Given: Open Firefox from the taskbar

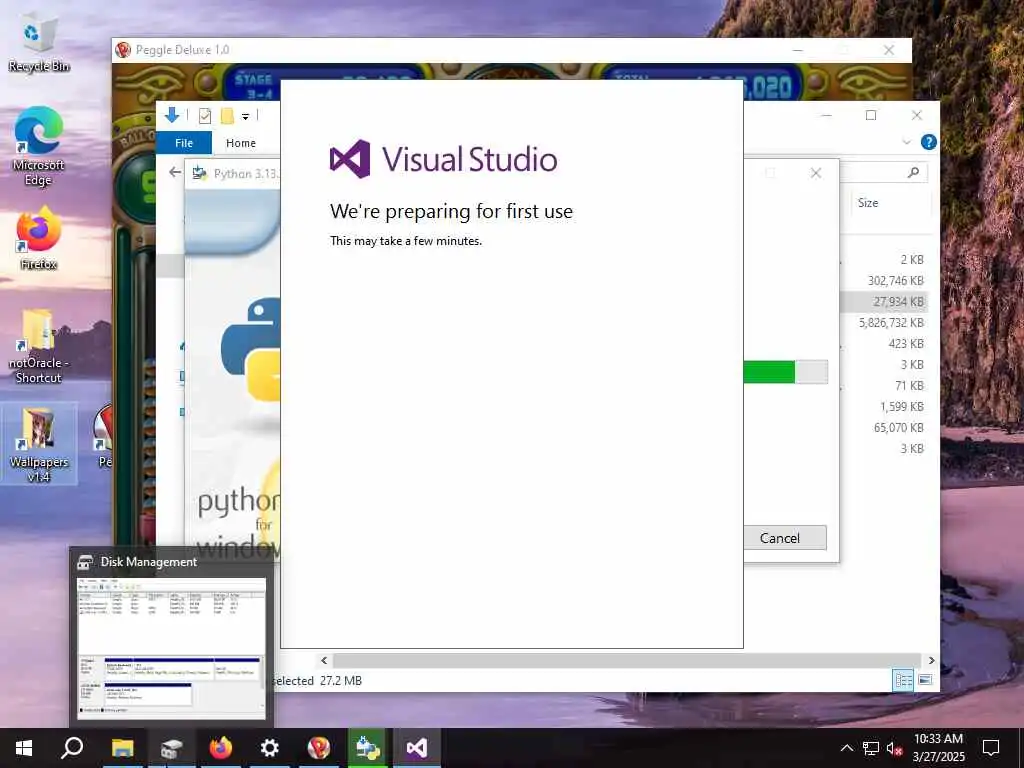Looking at the screenshot, I should 221,748.
